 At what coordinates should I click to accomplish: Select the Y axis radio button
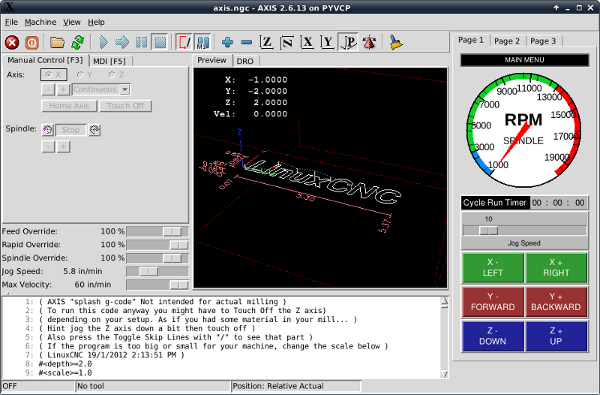[84, 75]
